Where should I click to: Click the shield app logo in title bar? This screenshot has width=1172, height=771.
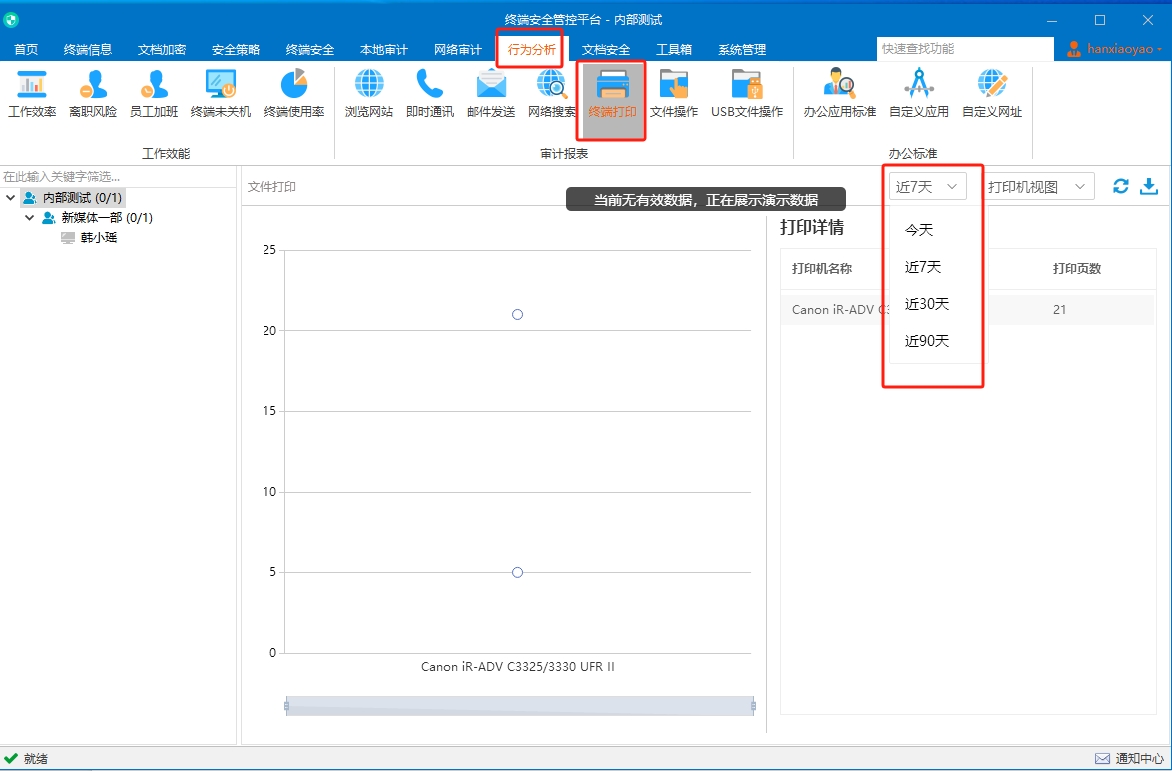[11, 20]
